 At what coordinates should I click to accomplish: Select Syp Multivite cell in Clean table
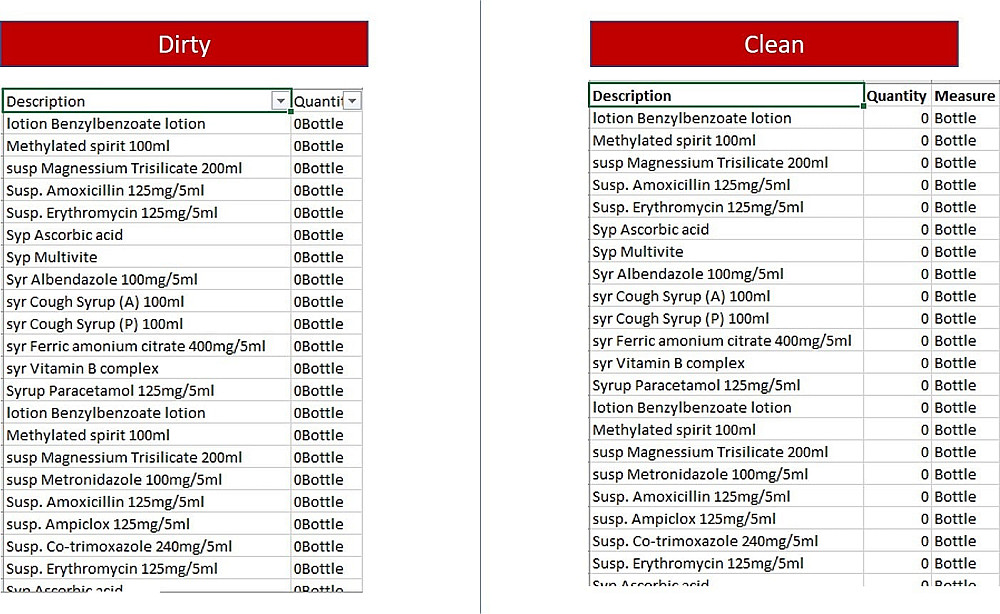click(725, 252)
